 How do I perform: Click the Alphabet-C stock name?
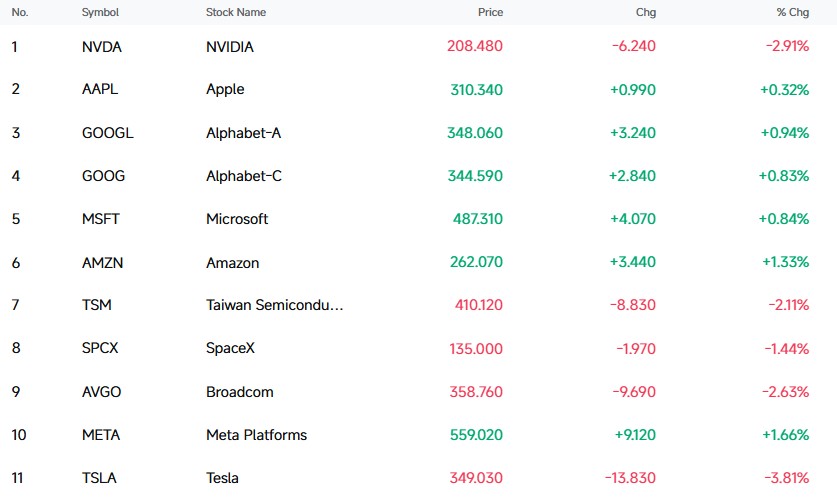pos(243,176)
